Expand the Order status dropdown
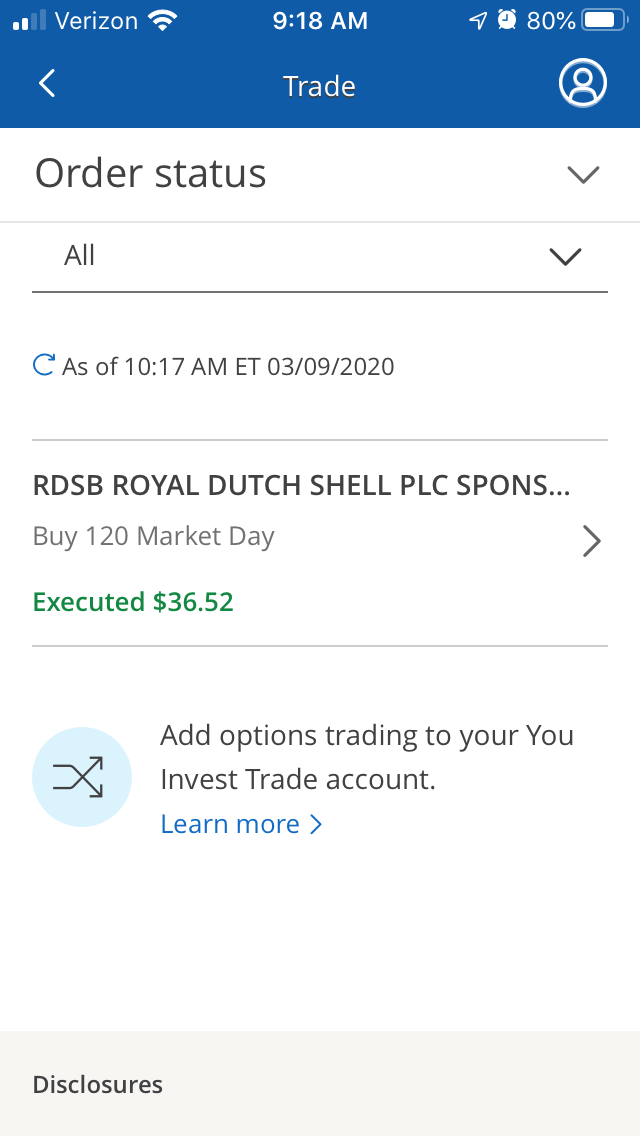The image size is (640, 1136). 583,174
